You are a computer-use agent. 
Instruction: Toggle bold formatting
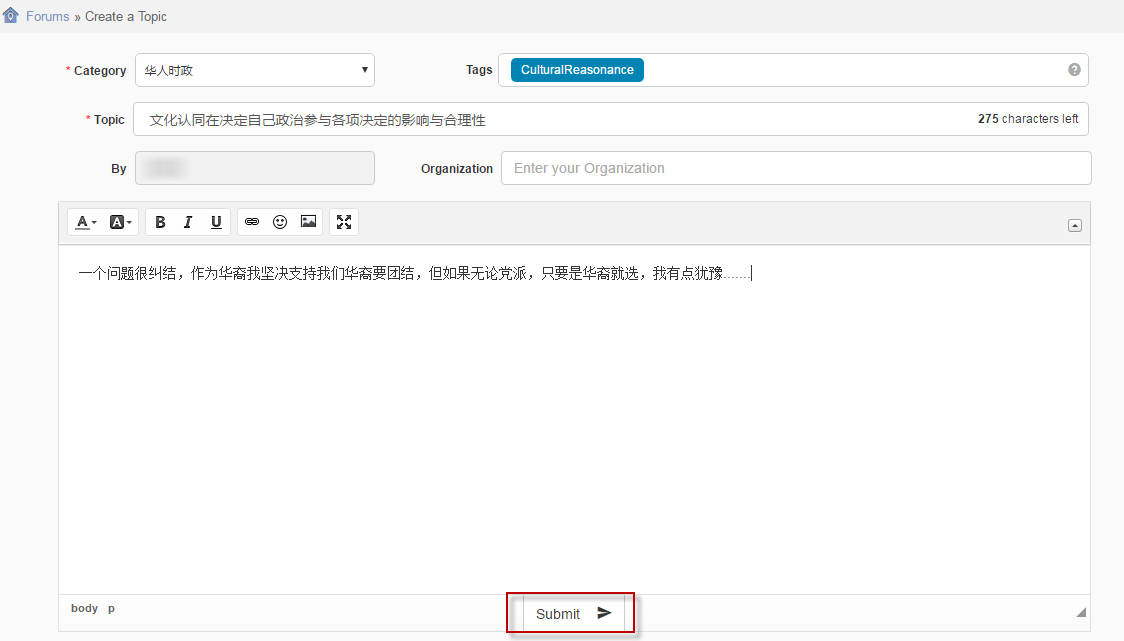[x=160, y=222]
